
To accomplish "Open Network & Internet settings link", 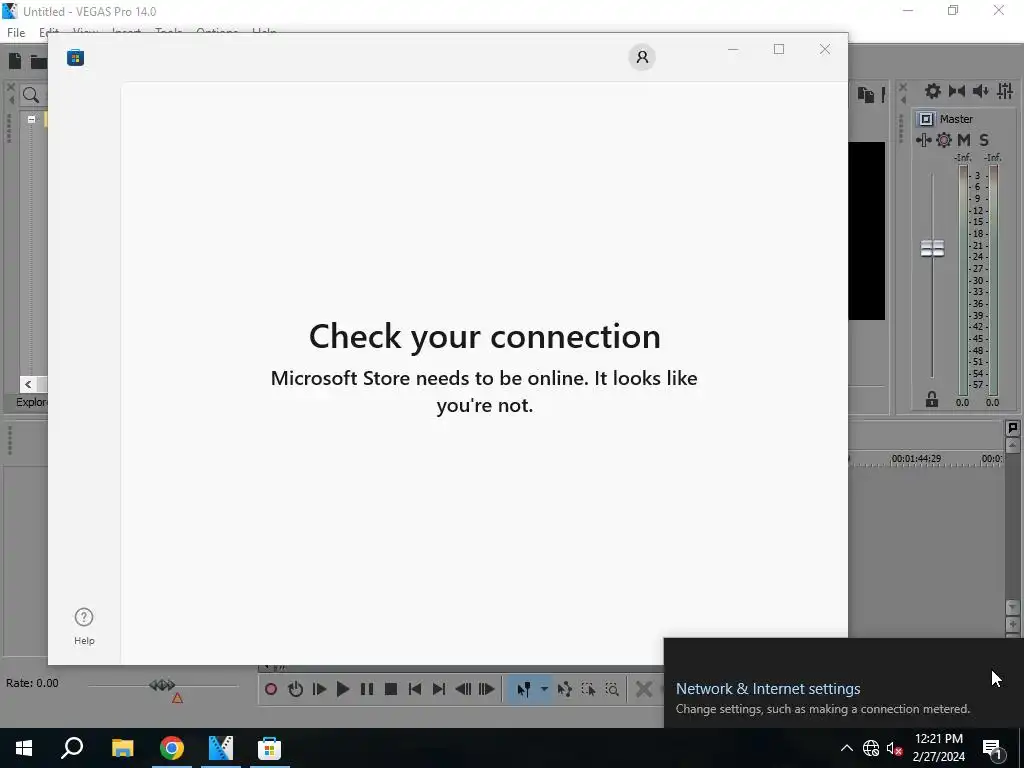I will (768, 688).
